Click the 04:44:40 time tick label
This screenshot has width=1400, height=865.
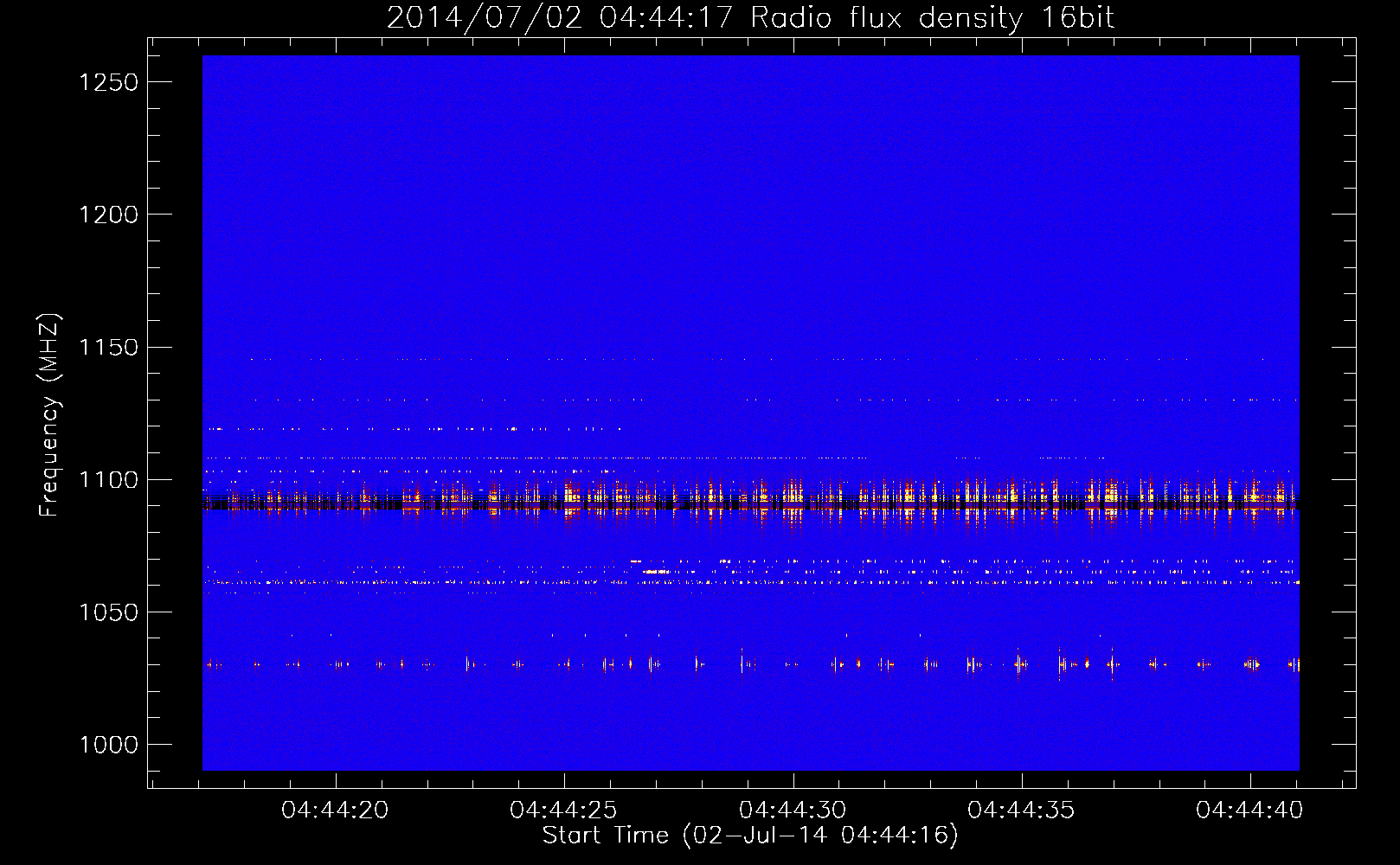(x=1249, y=811)
